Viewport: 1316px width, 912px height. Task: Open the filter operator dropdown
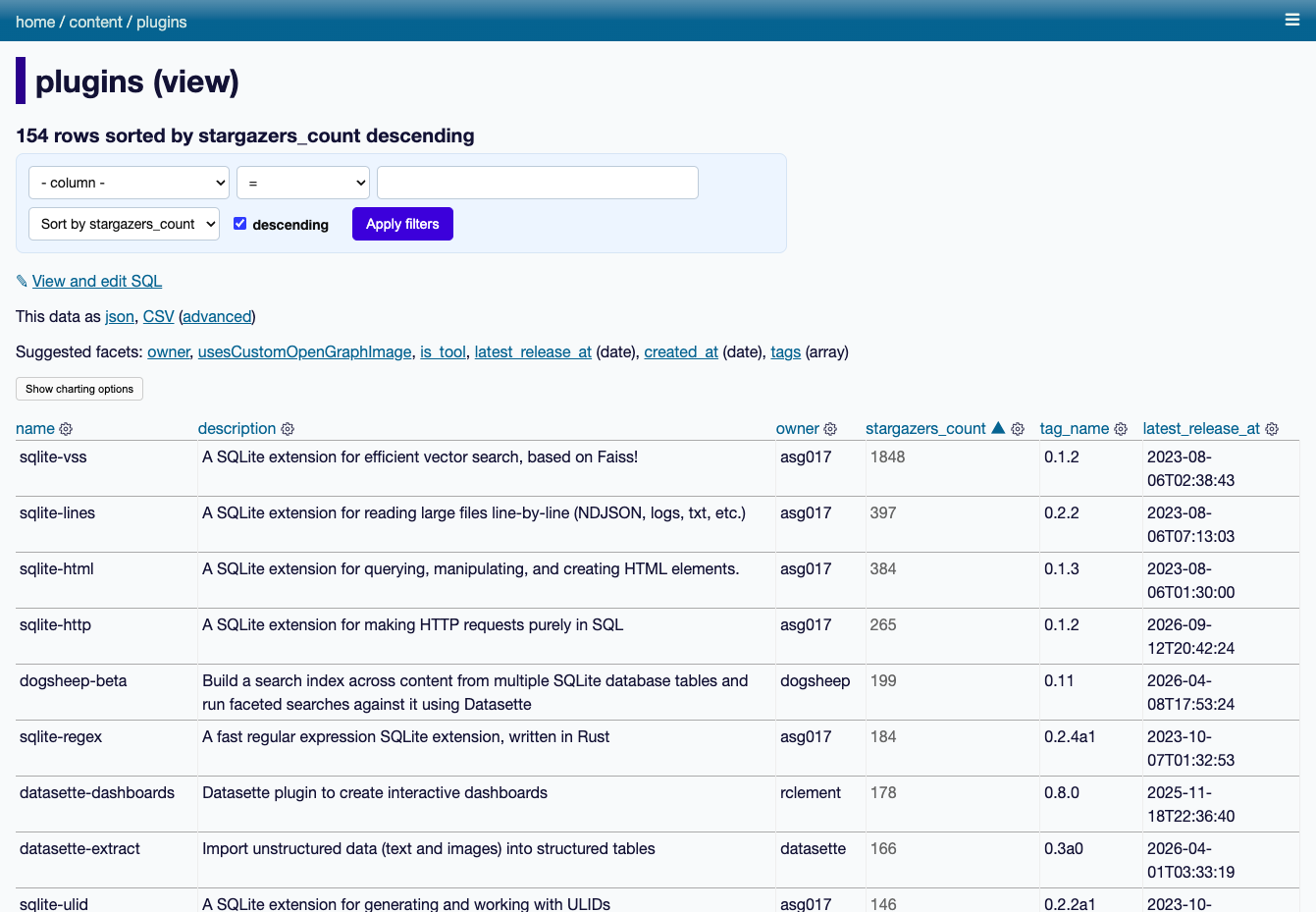tap(303, 183)
